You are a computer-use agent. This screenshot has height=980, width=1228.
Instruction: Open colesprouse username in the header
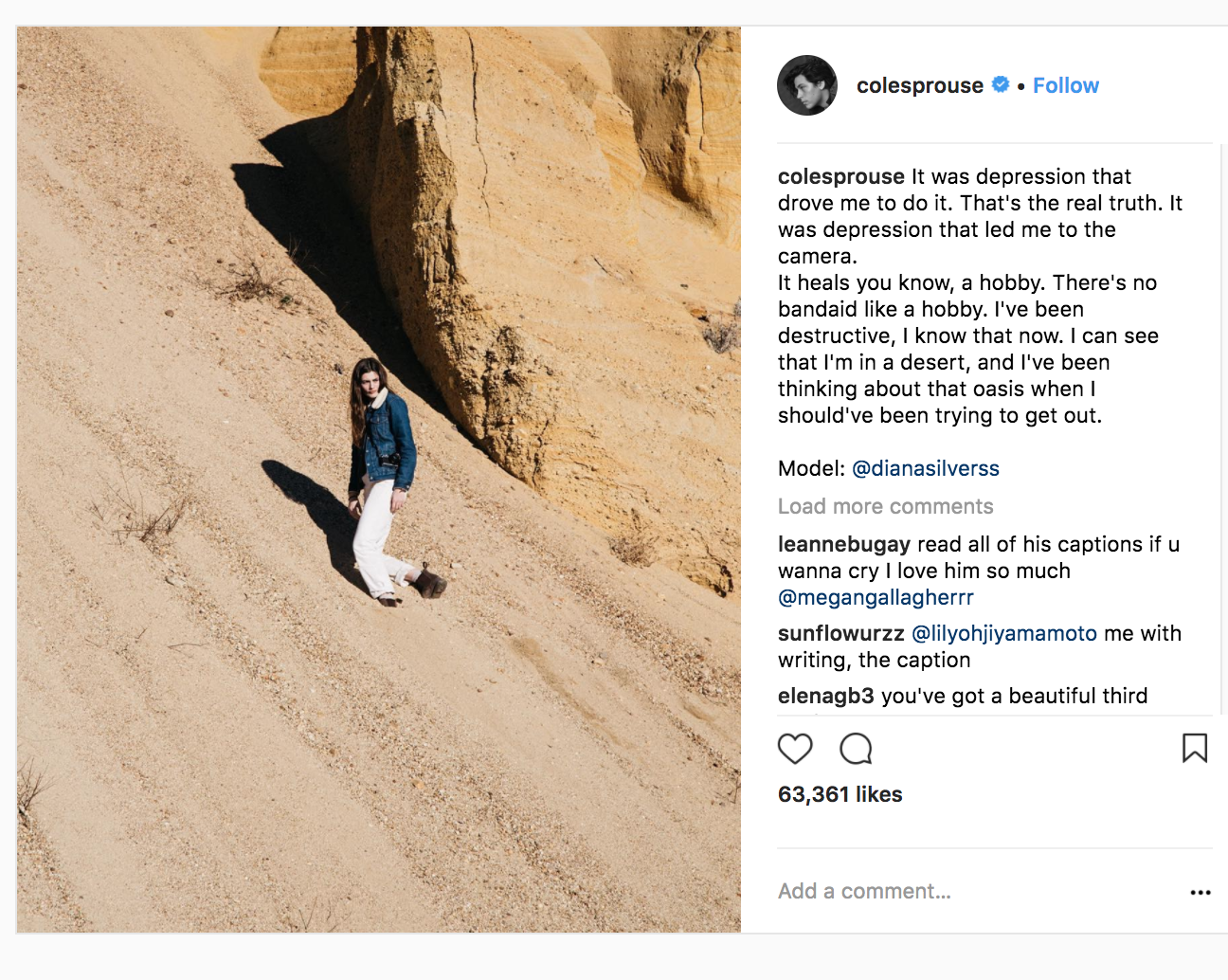pos(920,85)
